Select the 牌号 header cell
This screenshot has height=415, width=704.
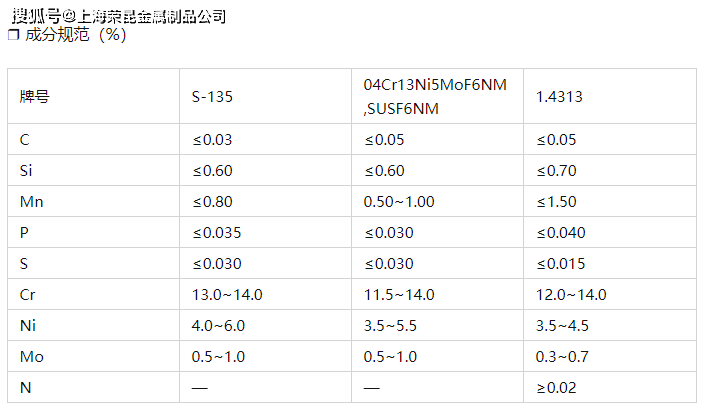tap(35, 97)
